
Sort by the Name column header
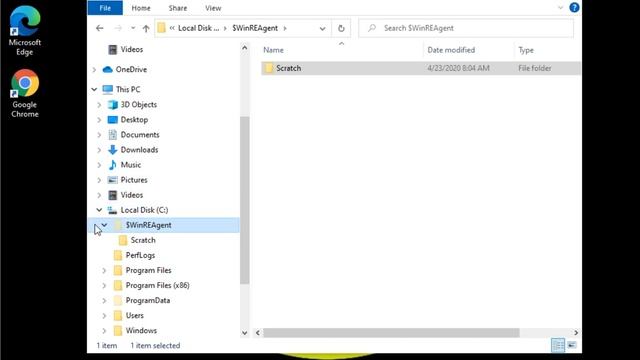click(273, 50)
